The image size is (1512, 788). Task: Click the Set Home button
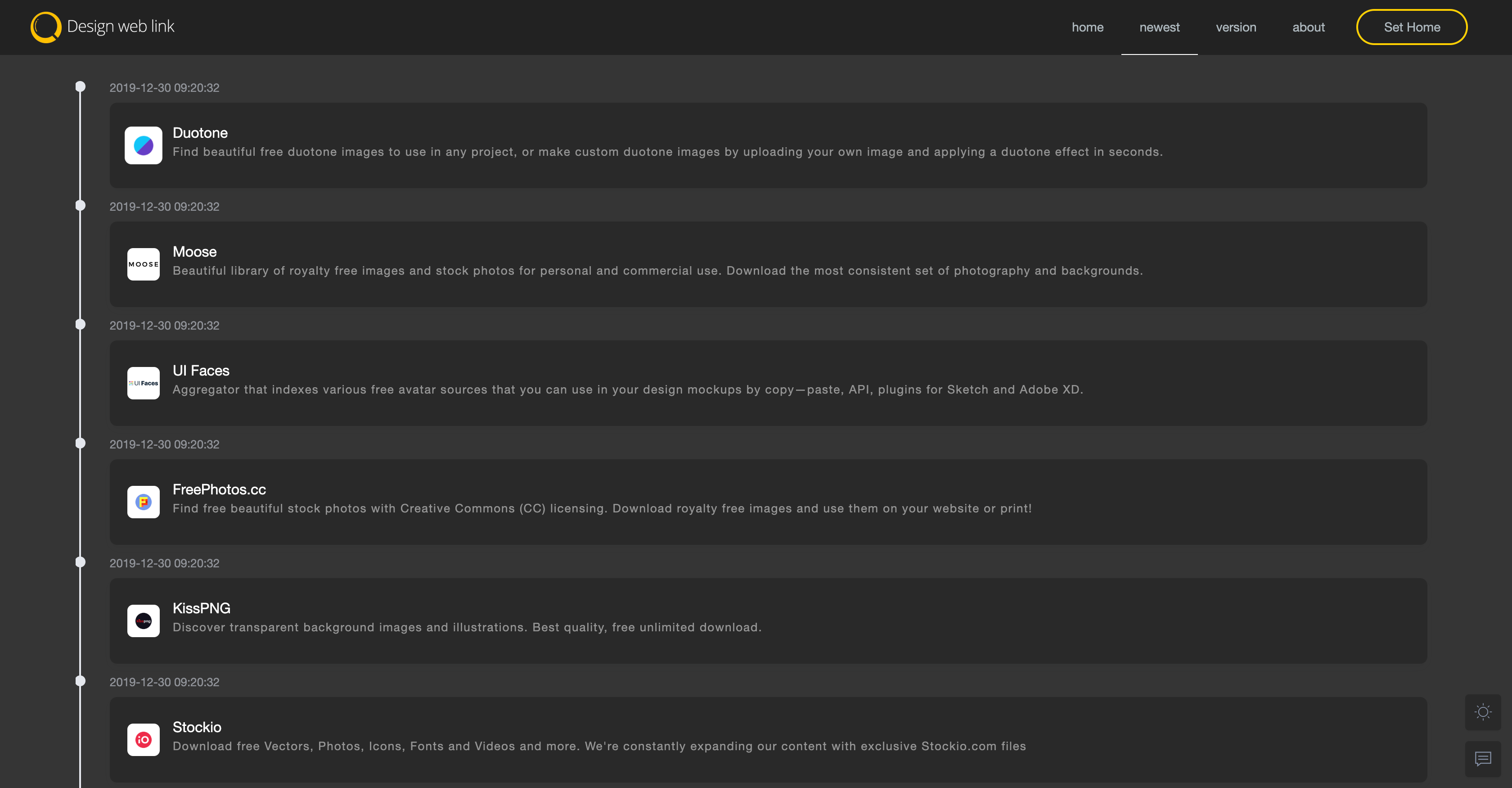click(x=1411, y=27)
